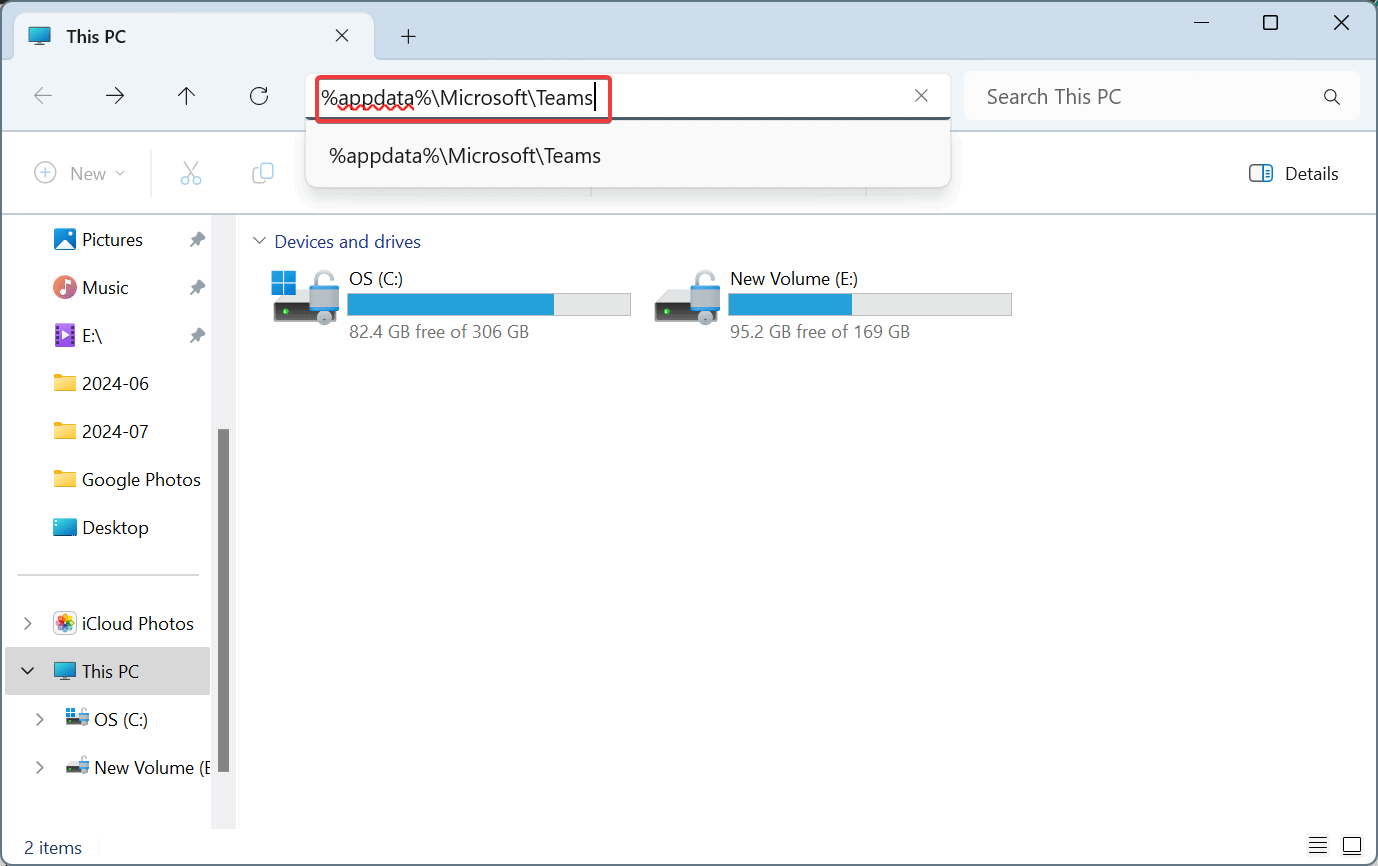Screen dimensions: 1378x866
Task: Click the Copy icon in toolbar
Action: pos(263,173)
